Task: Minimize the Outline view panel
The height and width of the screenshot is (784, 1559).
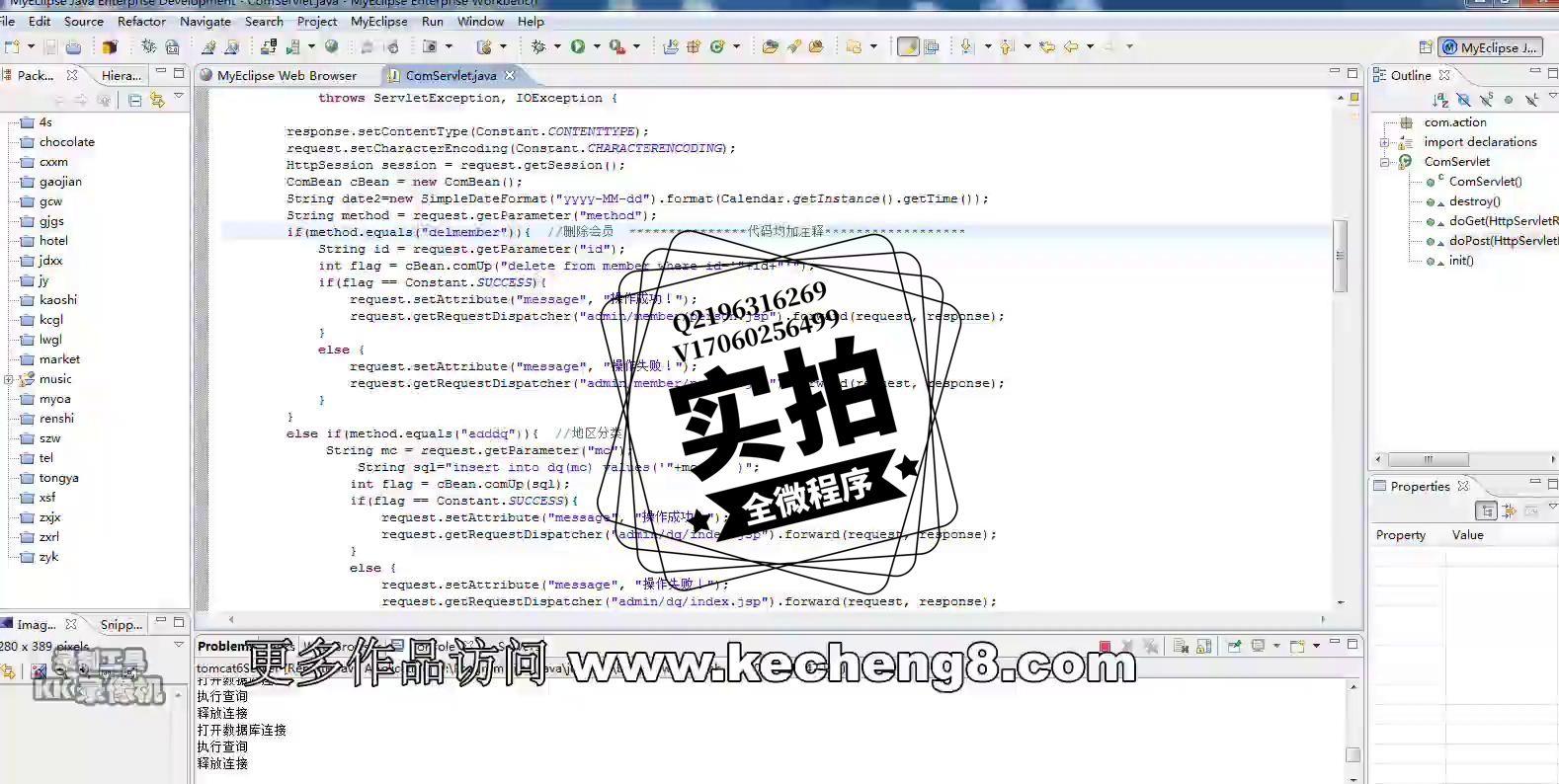Action: (1535, 72)
